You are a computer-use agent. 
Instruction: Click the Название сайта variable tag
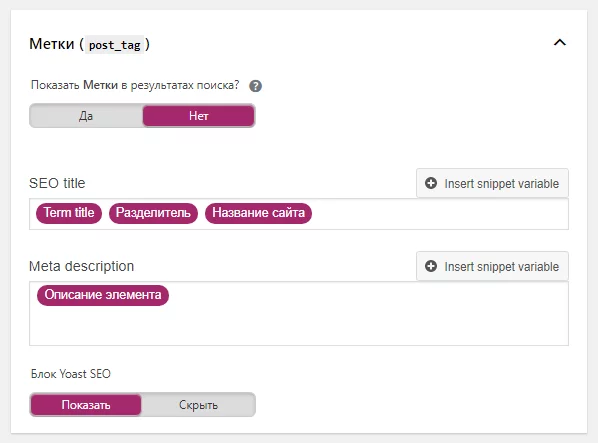(259, 213)
